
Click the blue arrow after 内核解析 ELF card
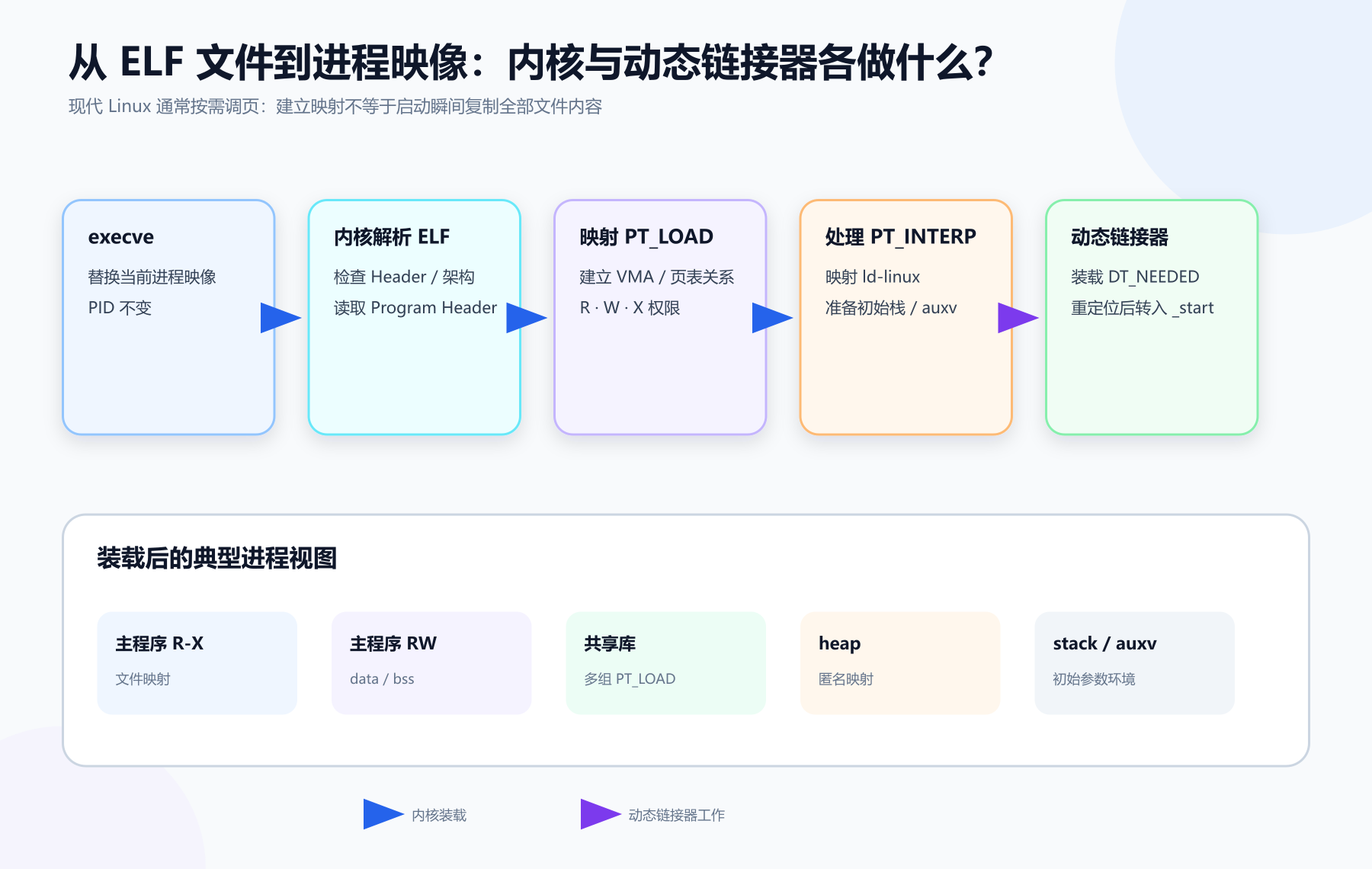pos(527,318)
